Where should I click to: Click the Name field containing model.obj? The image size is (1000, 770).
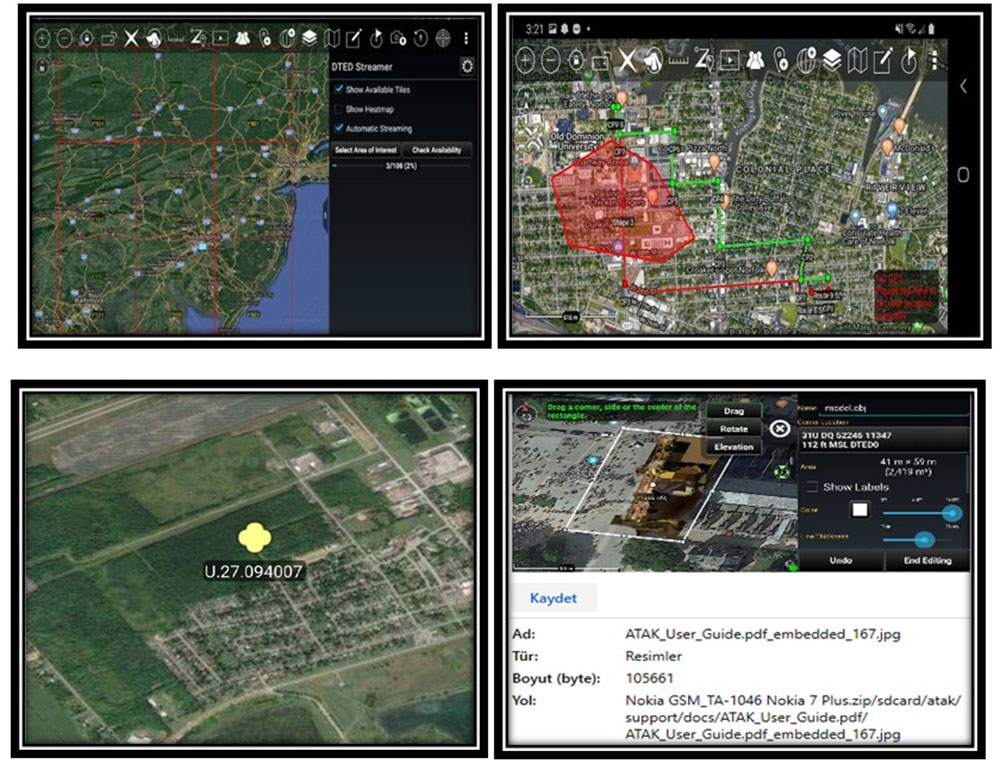tap(893, 408)
